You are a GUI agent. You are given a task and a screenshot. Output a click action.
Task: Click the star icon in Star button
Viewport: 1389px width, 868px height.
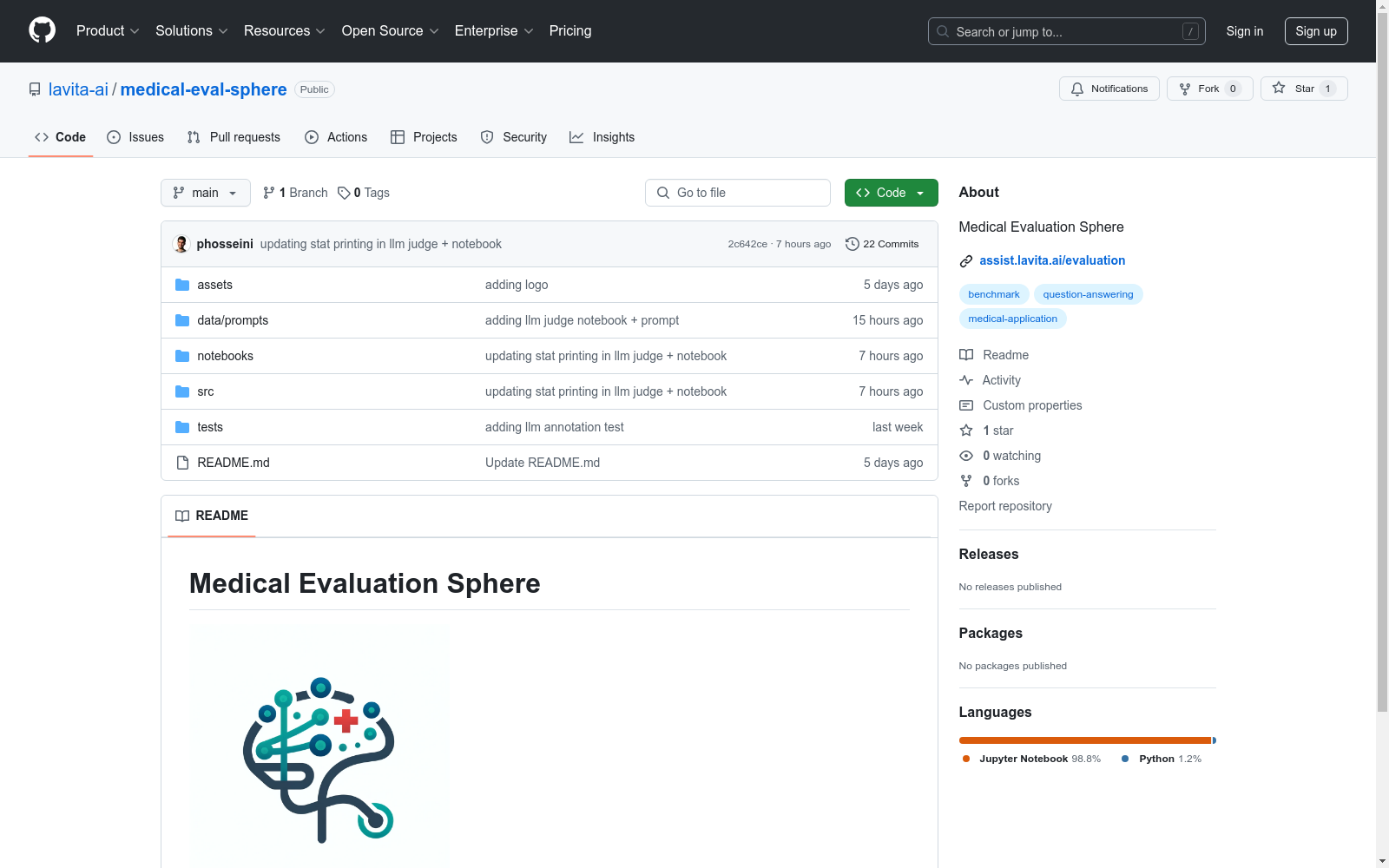click(x=1279, y=88)
